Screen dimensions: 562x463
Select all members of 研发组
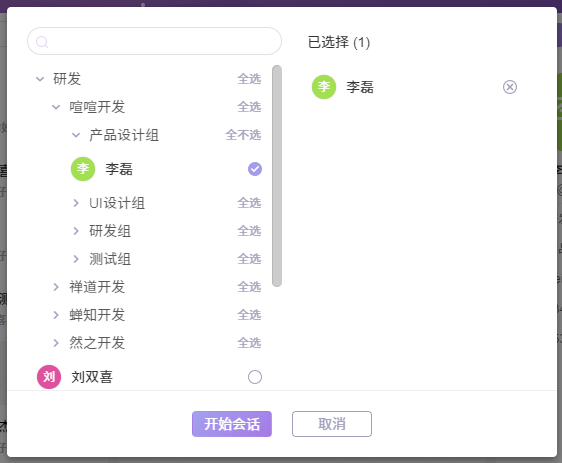(249, 231)
